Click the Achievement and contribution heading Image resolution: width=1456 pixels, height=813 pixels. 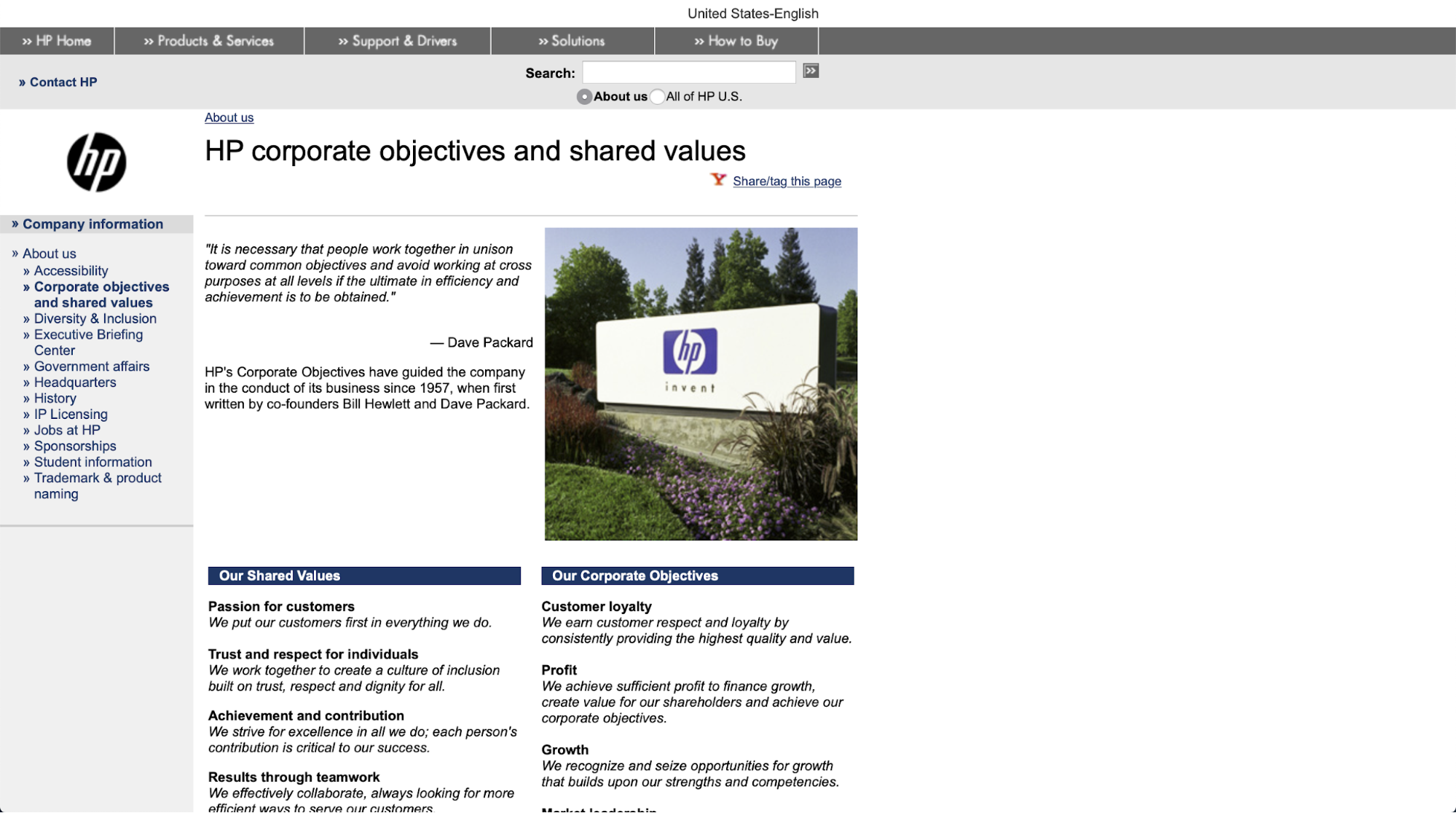click(x=306, y=715)
